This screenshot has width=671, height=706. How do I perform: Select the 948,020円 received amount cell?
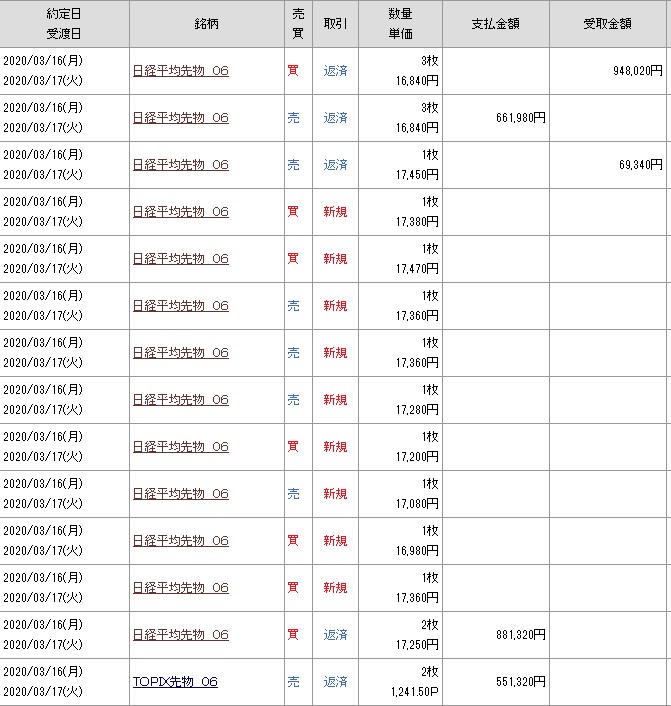click(637, 71)
